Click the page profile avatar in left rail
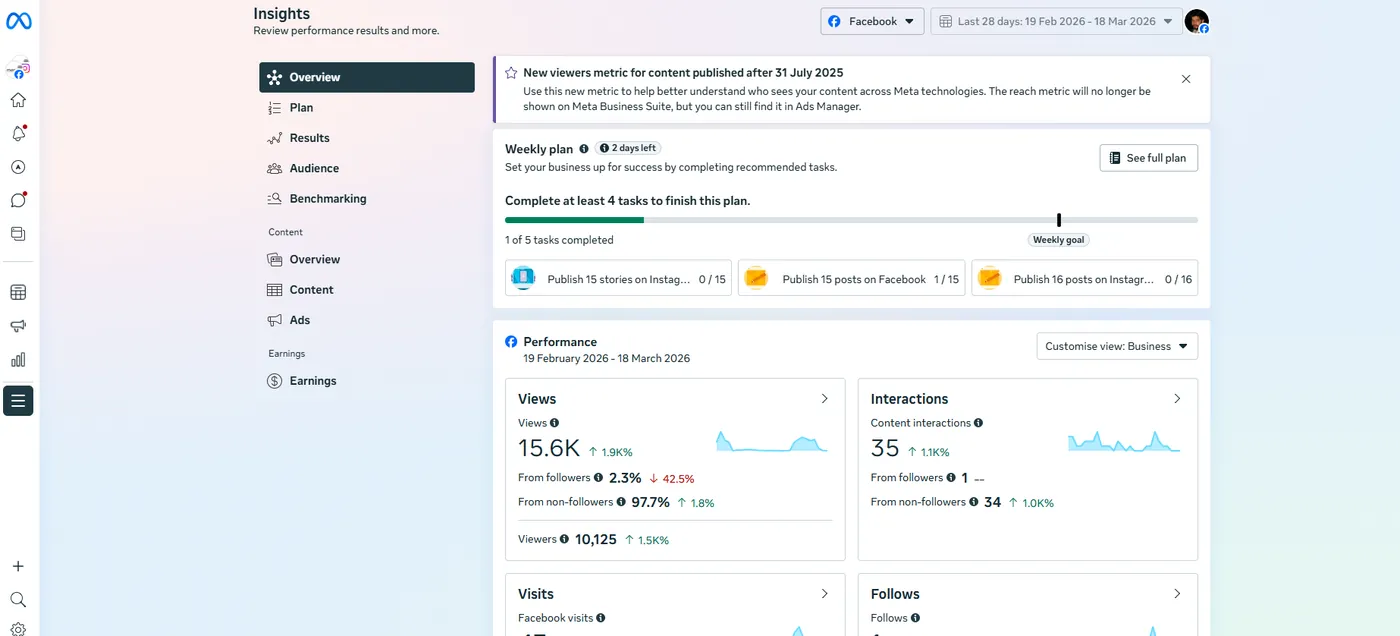Image resolution: width=1400 pixels, height=636 pixels. [x=18, y=69]
